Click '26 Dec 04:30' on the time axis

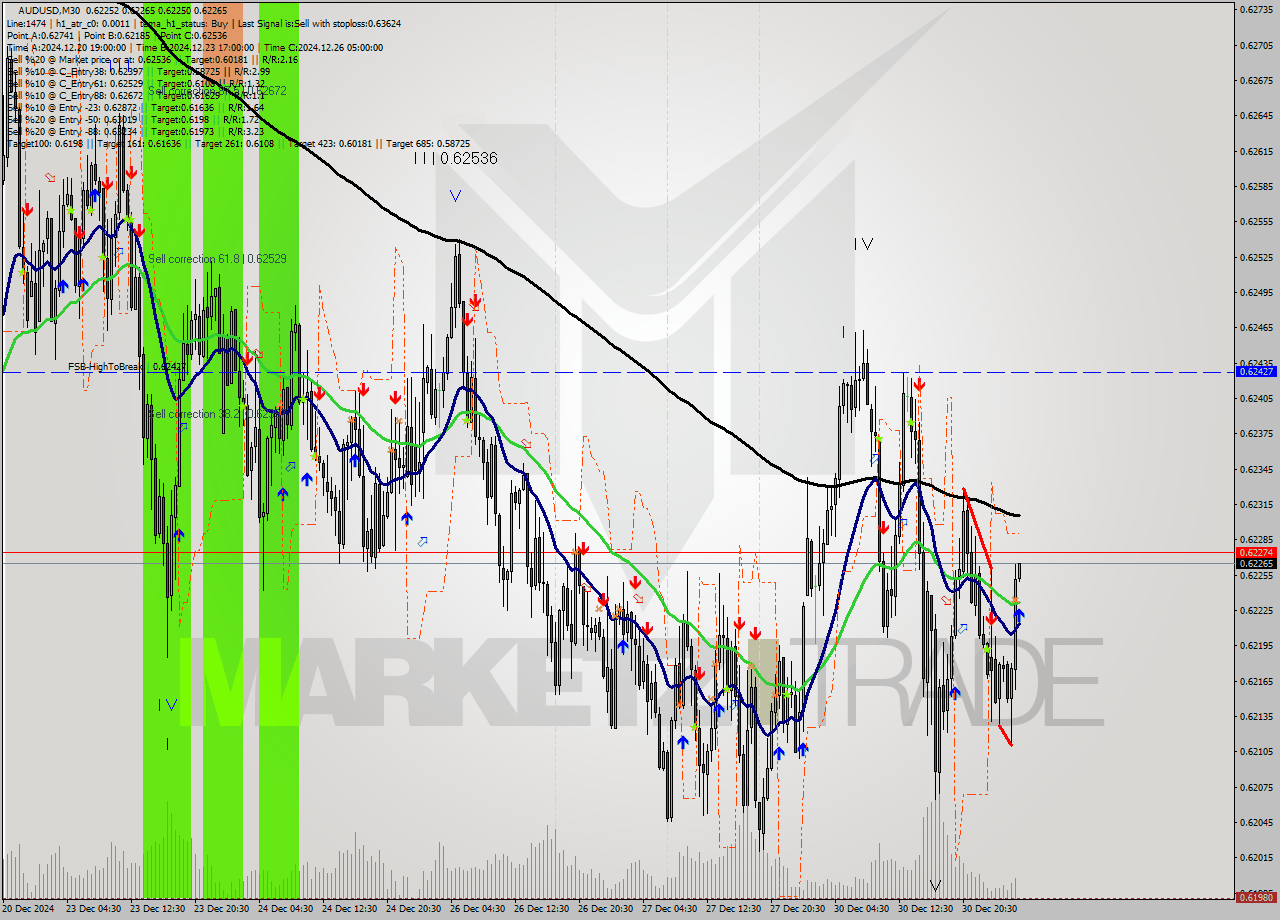coord(478,909)
